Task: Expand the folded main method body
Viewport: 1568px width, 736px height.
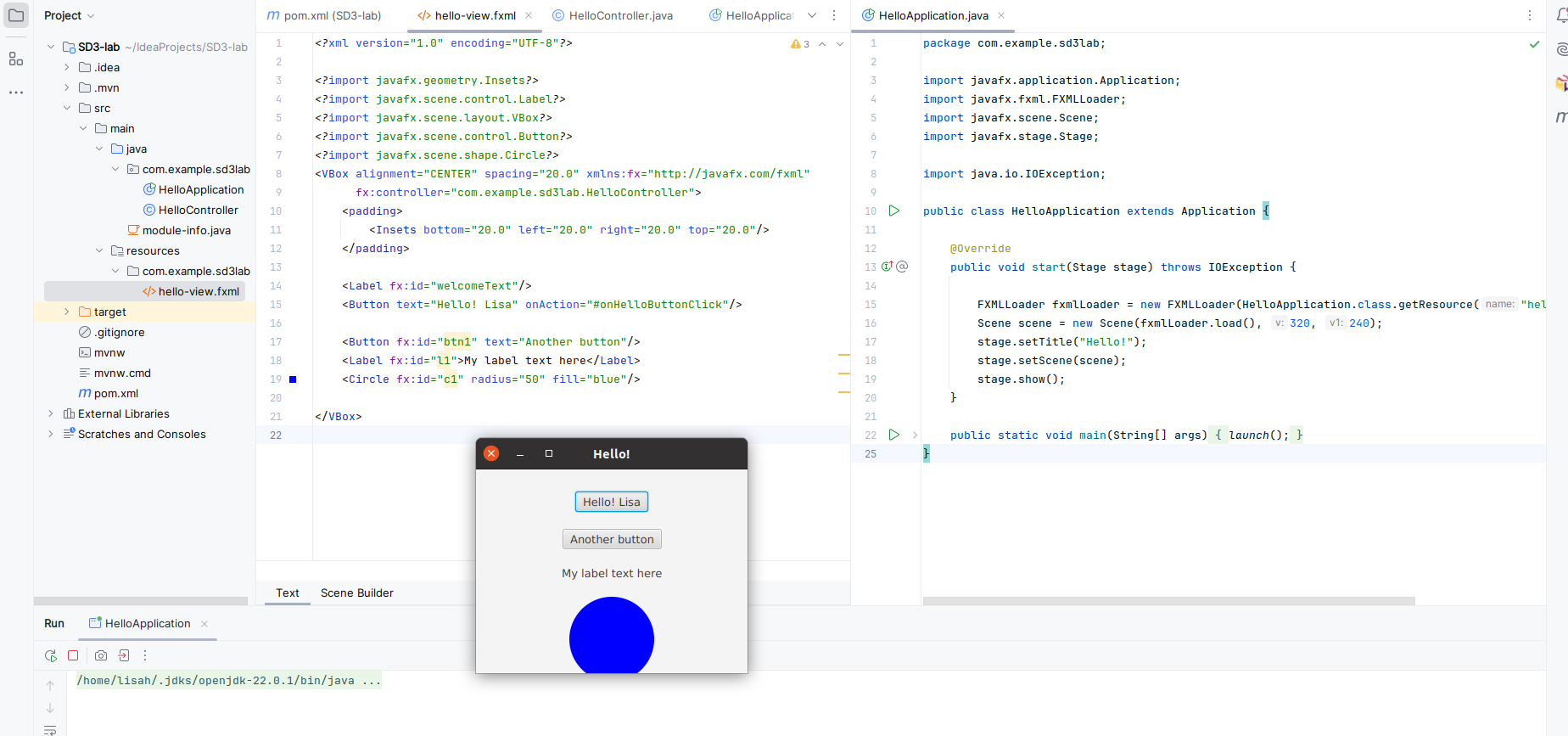Action: click(915, 435)
